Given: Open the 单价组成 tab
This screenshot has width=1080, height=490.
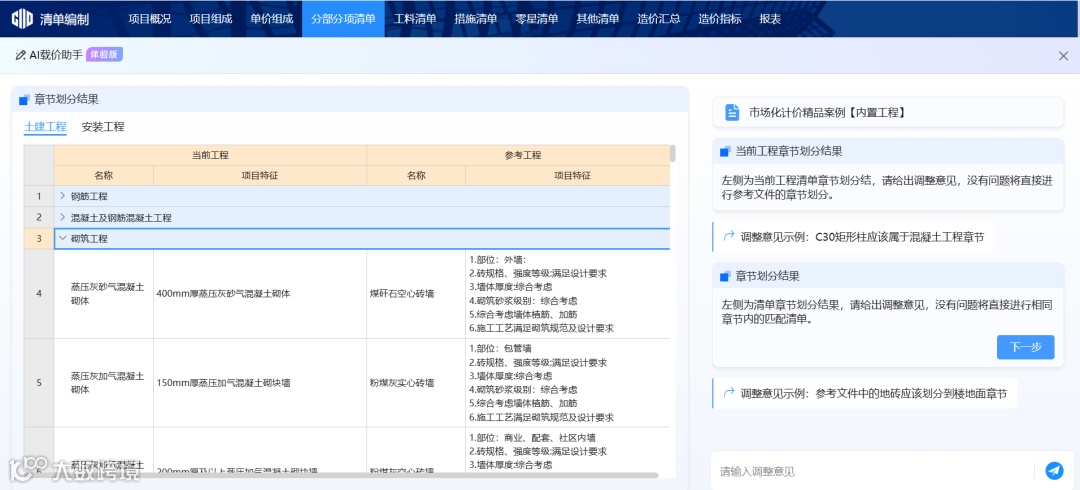Looking at the screenshot, I should coord(271,19).
